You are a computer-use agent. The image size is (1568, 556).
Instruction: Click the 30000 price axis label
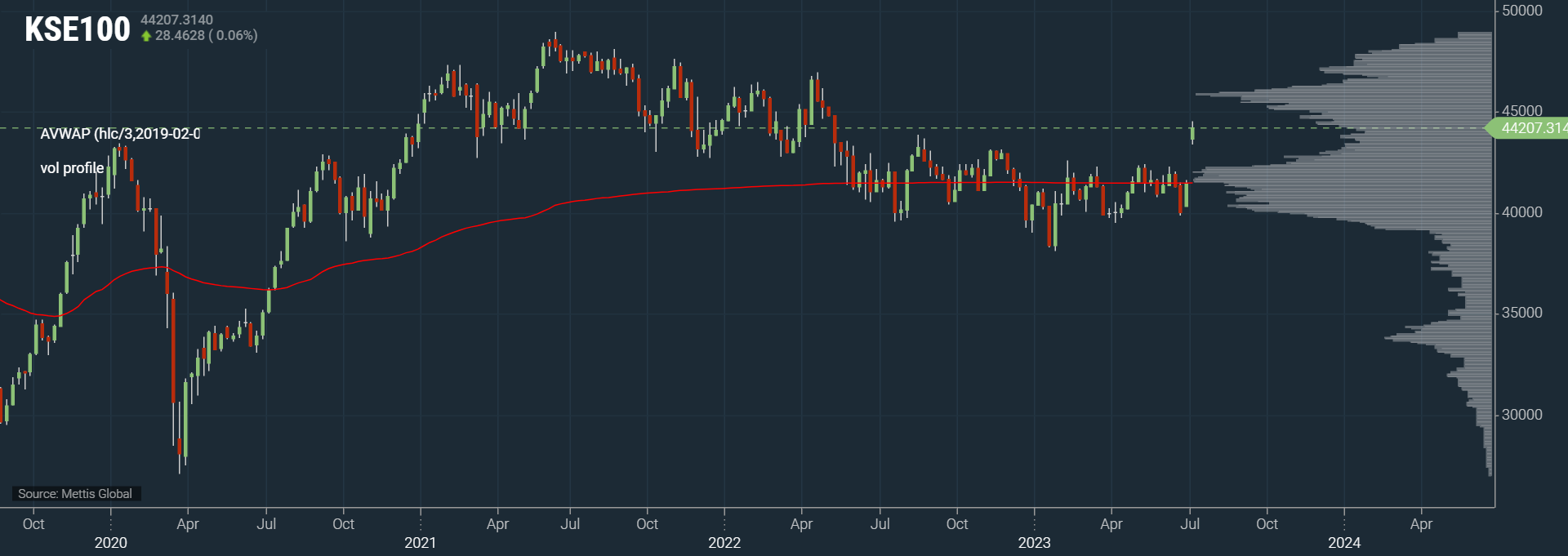[x=1522, y=415]
